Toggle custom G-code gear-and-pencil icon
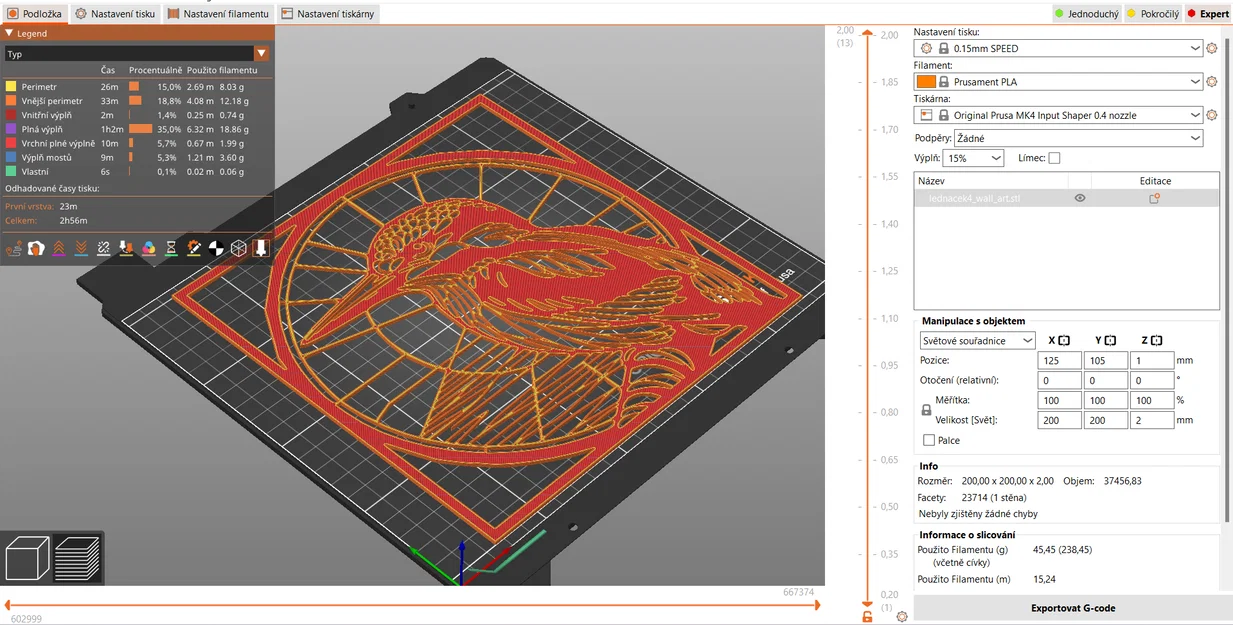 (x=194, y=247)
